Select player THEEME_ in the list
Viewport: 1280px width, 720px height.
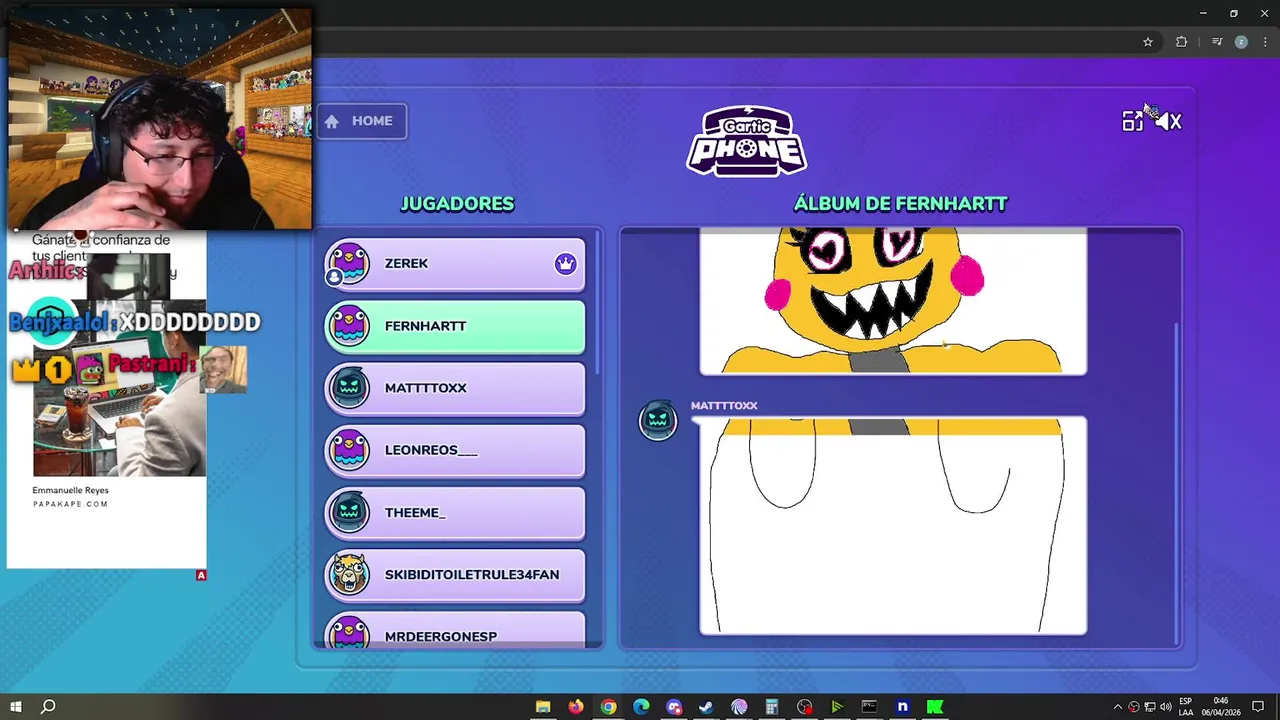(x=455, y=512)
